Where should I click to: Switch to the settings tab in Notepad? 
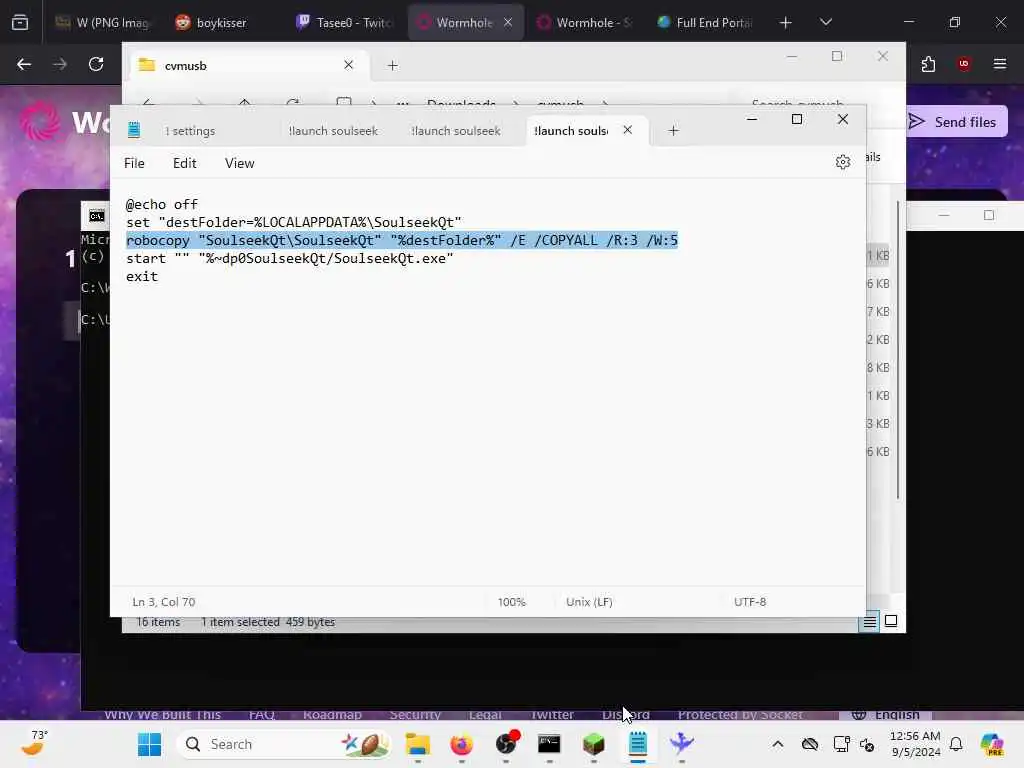(x=190, y=131)
